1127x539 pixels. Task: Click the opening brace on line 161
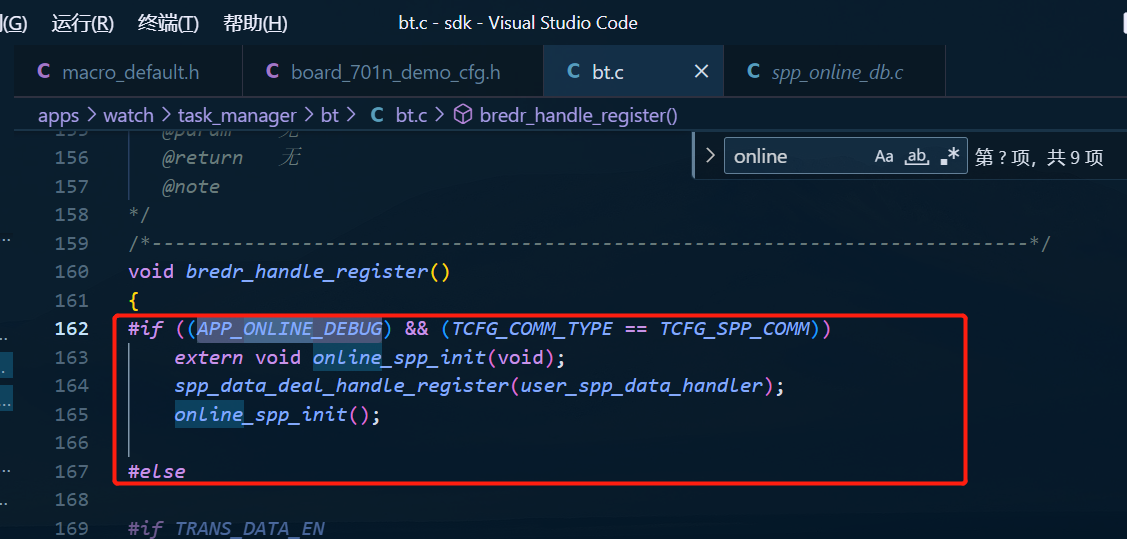[134, 300]
